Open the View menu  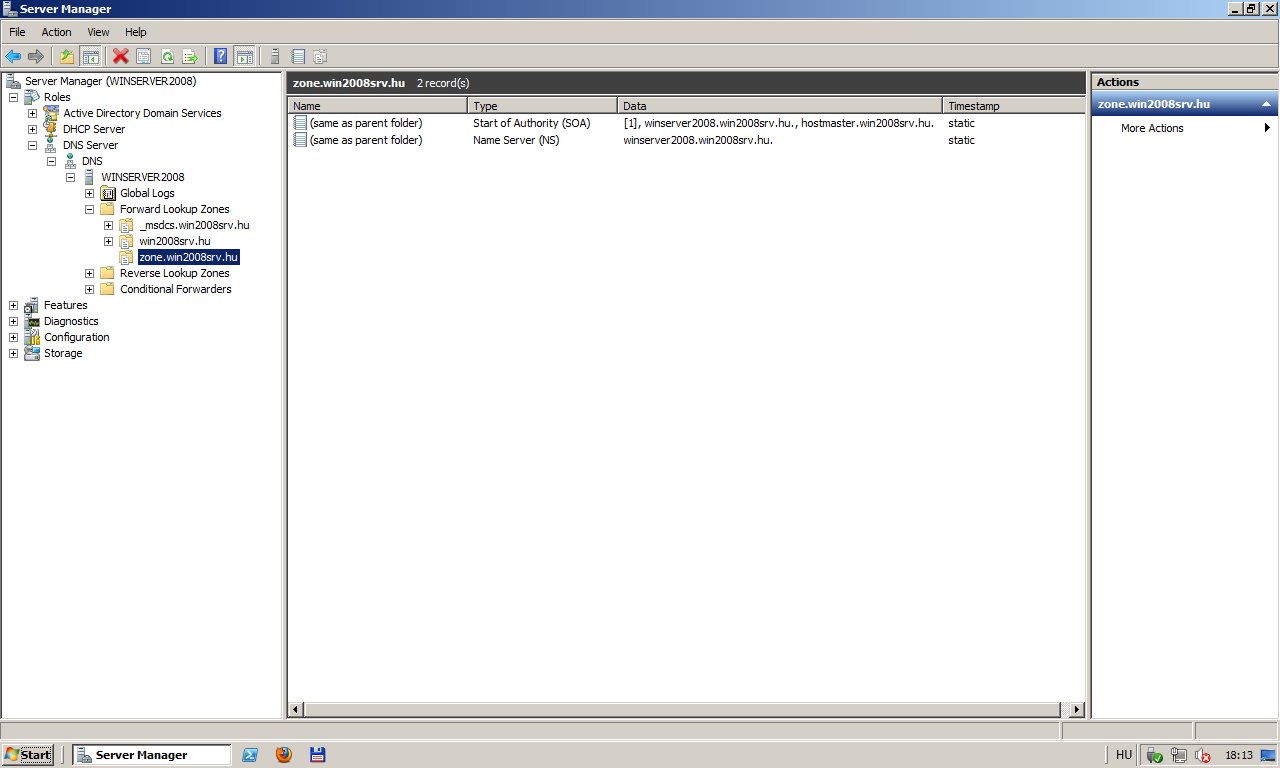(x=98, y=32)
